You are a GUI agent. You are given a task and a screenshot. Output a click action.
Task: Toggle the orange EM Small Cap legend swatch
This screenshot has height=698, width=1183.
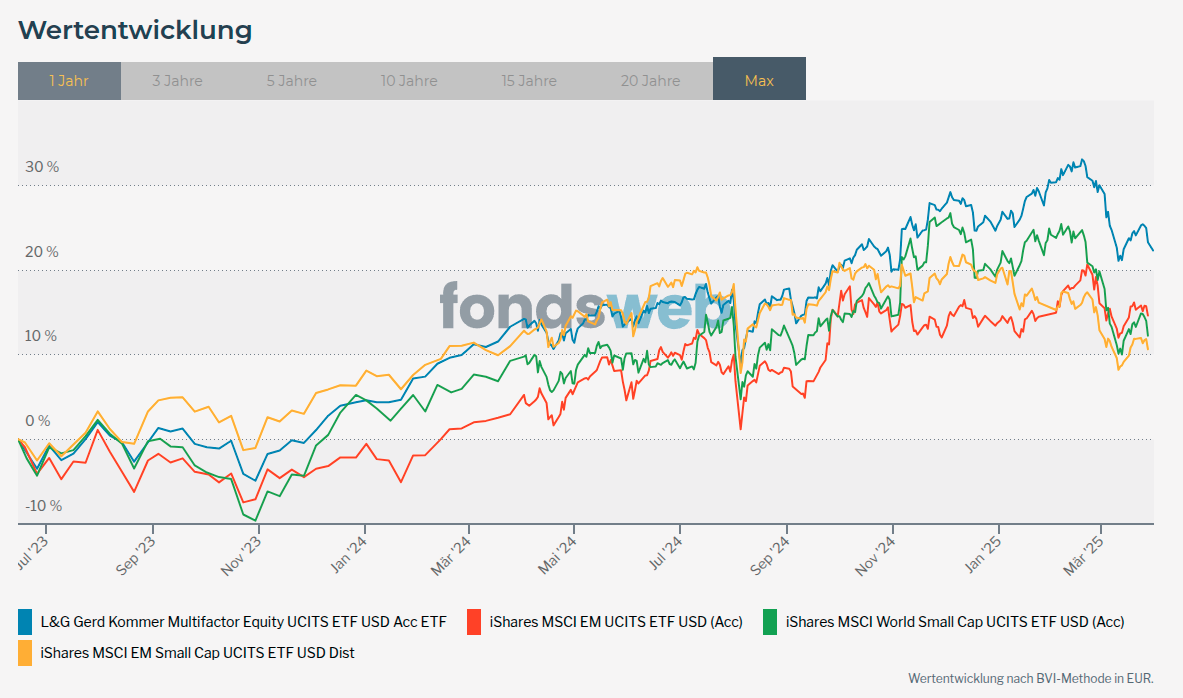26,653
